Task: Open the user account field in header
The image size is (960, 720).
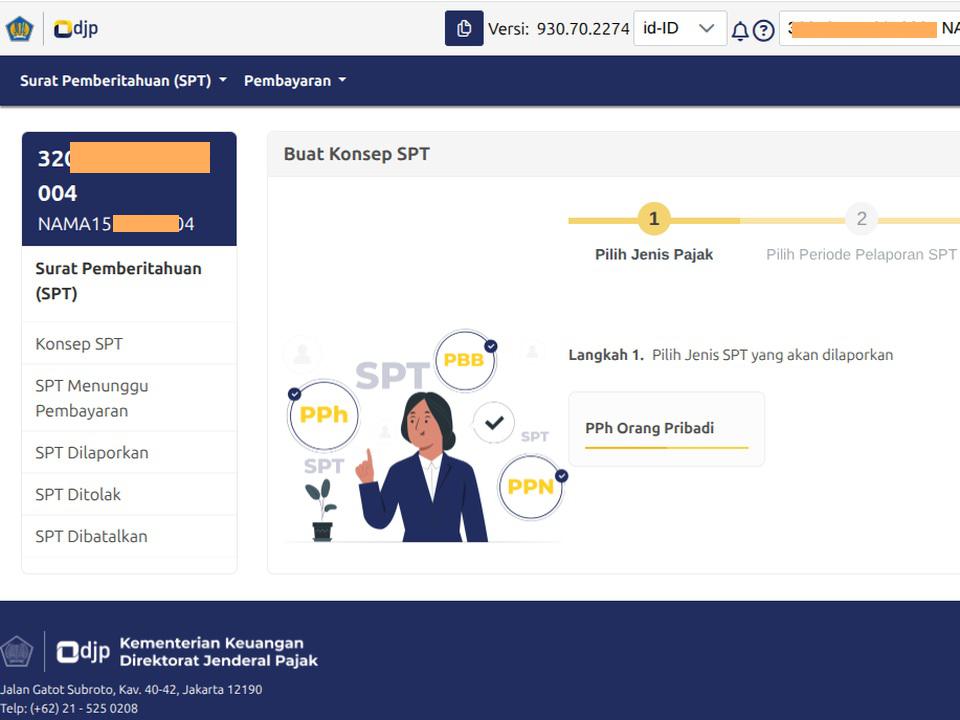Action: tap(869, 28)
